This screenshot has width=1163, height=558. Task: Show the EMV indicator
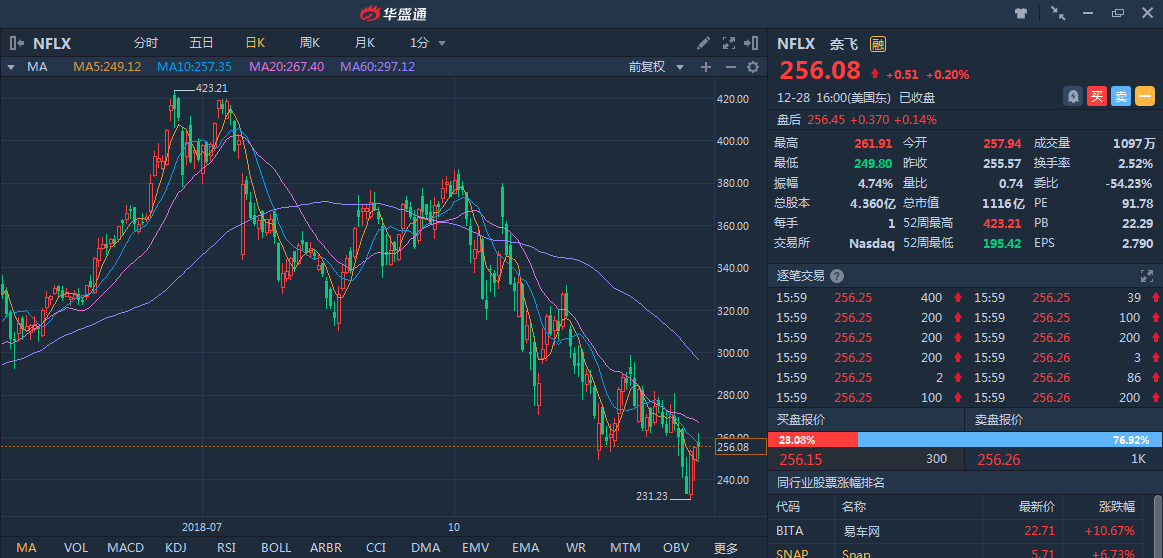[475, 548]
